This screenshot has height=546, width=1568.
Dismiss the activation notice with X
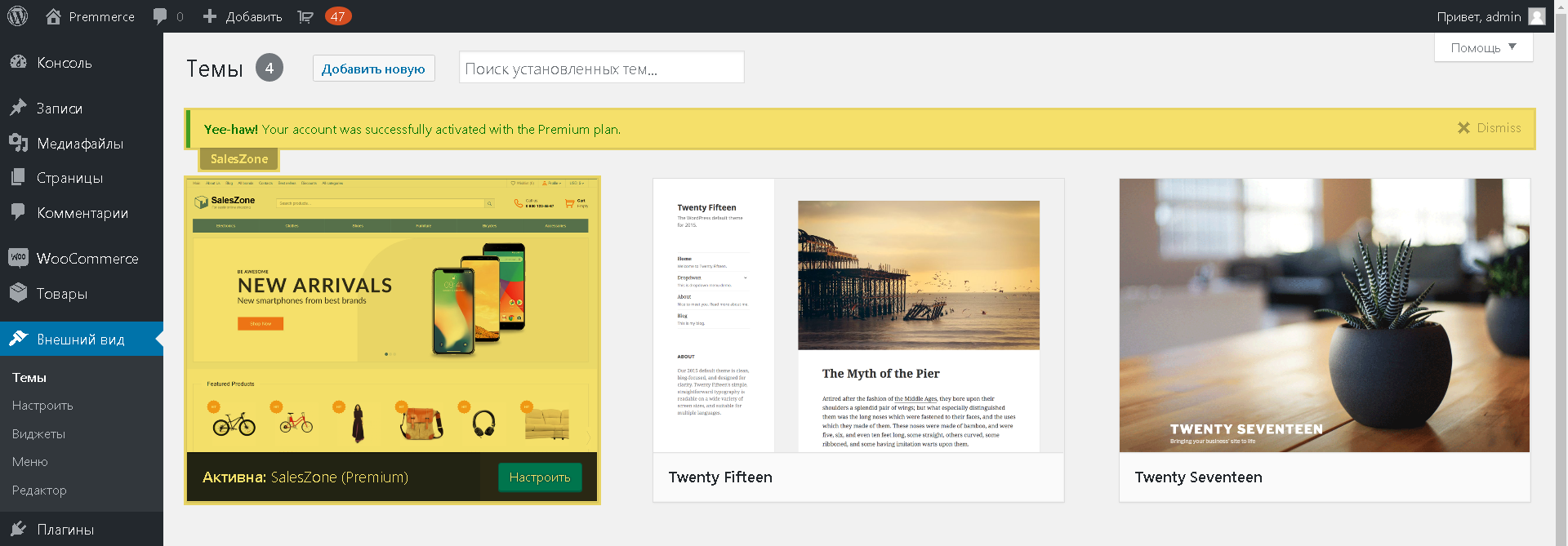pyautogui.click(x=1463, y=128)
